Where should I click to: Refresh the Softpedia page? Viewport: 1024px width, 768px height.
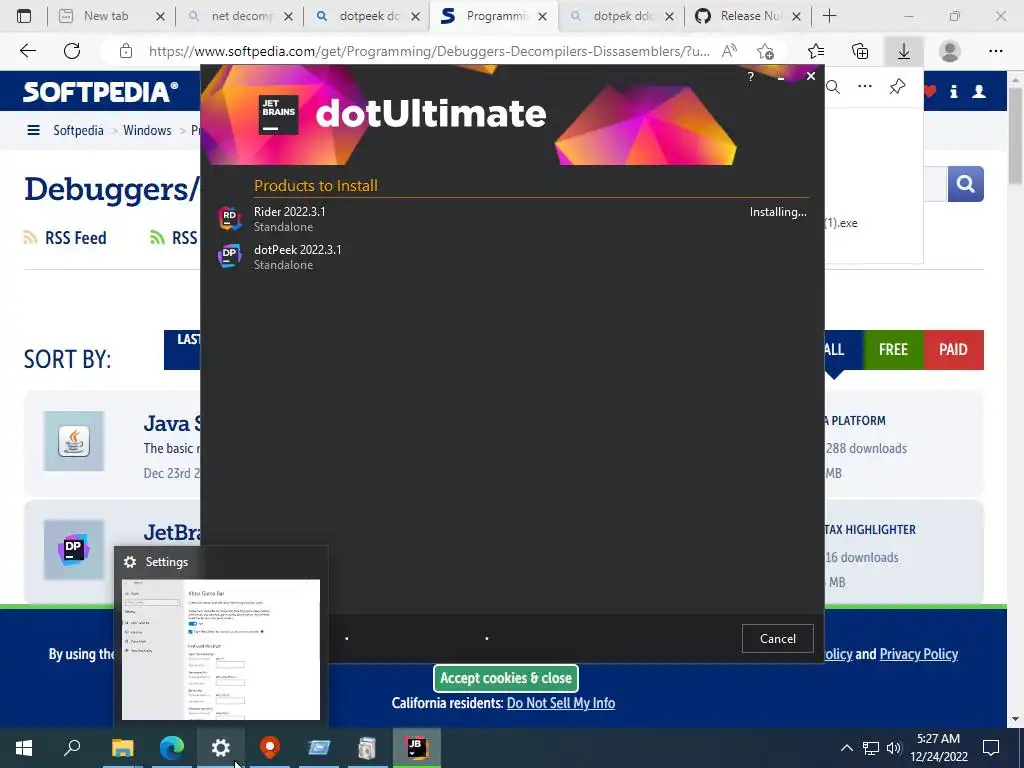click(72, 51)
